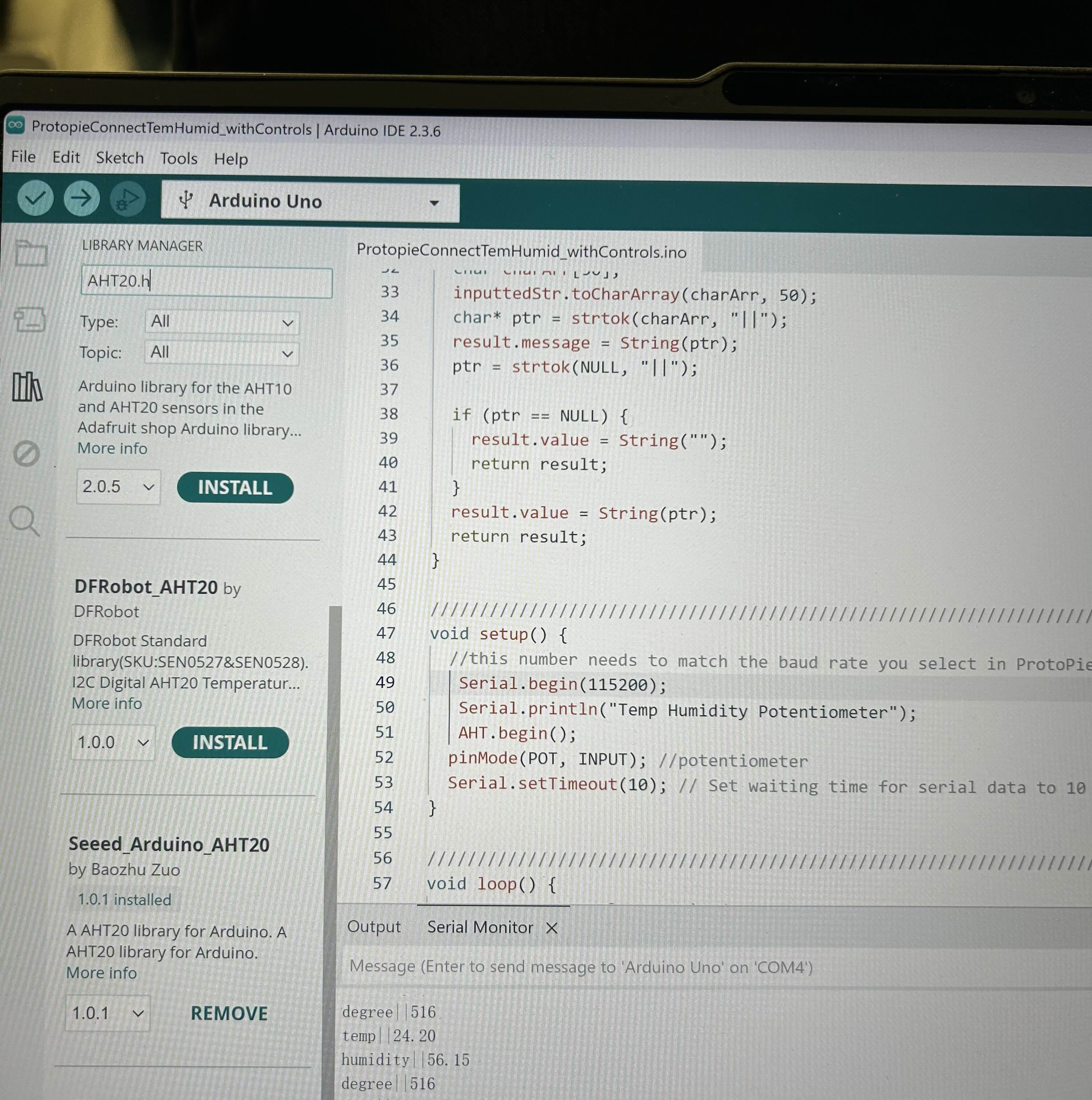This screenshot has width=1092, height=1100.
Task: Upload the sketch to Arduino Uno
Action: (x=81, y=198)
